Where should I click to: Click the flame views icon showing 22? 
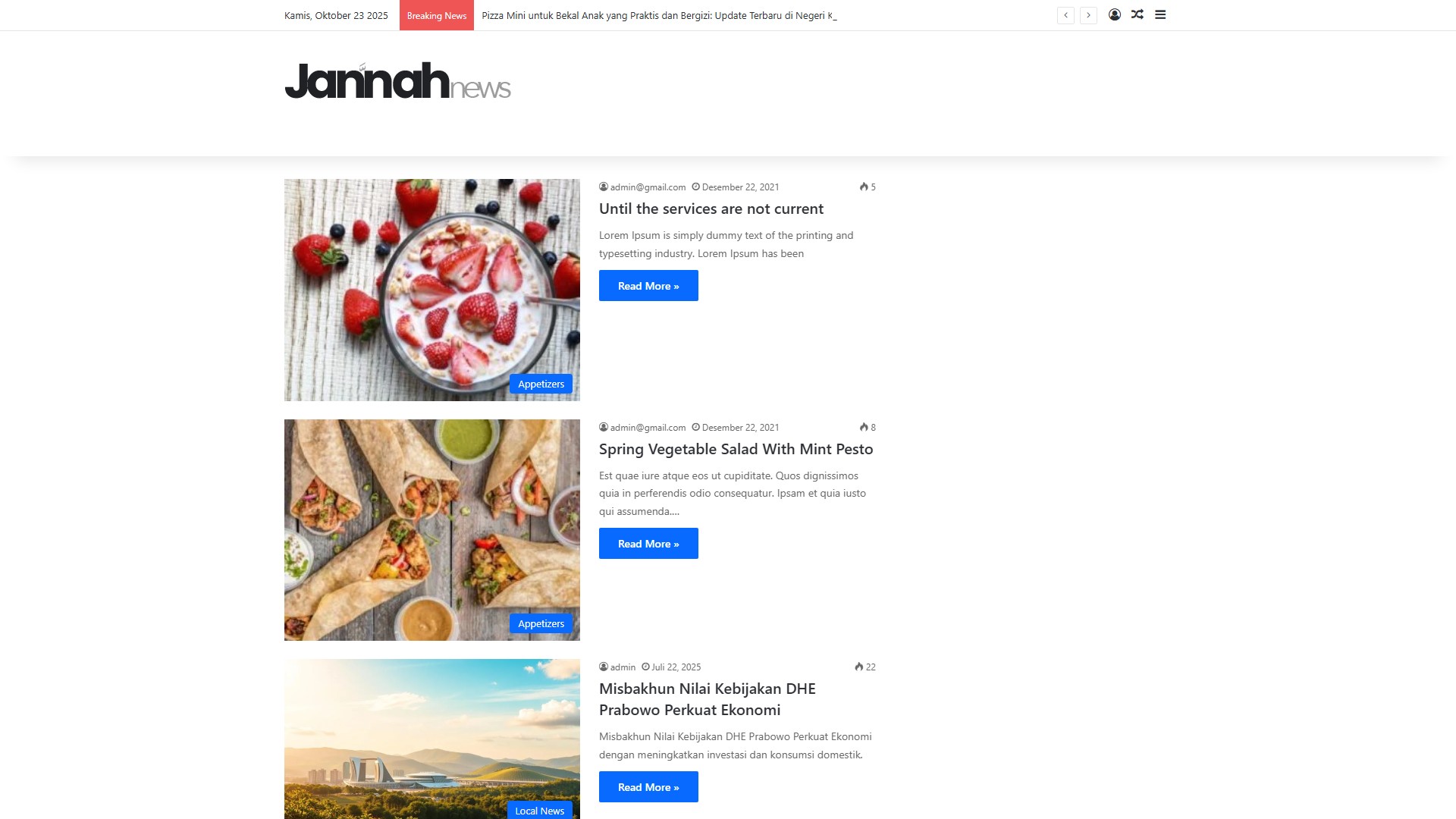(x=858, y=667)
